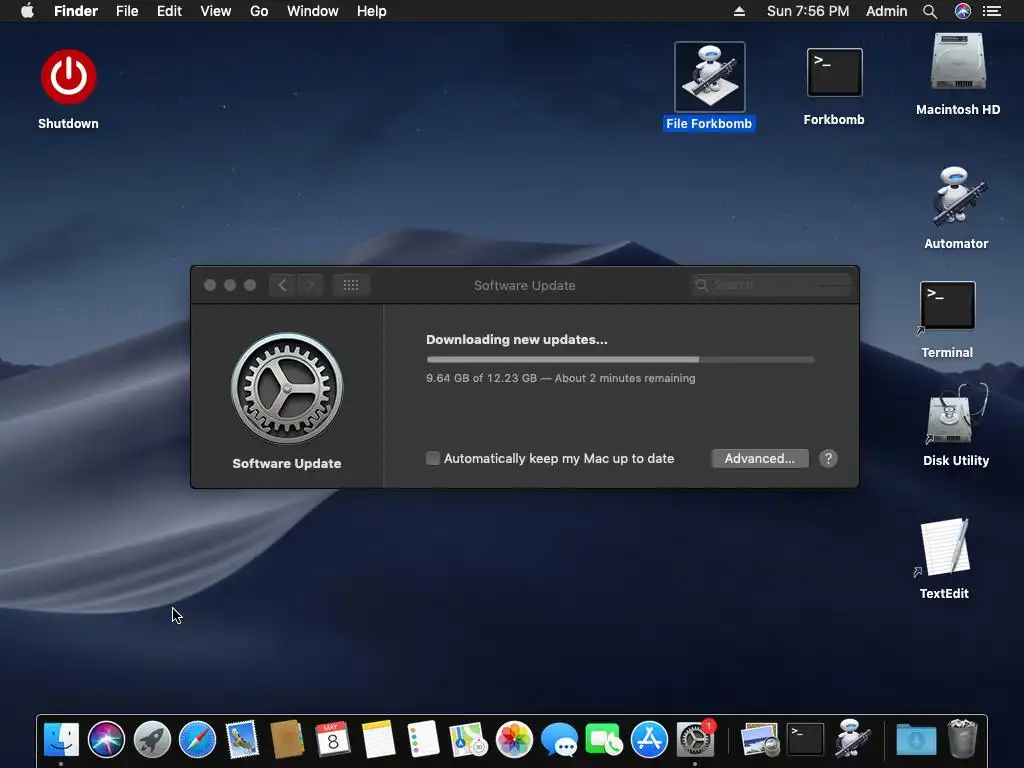Open FaceTime in the Dock
The width and height of the screenshot is (1024, 768).
coord(604,739)
